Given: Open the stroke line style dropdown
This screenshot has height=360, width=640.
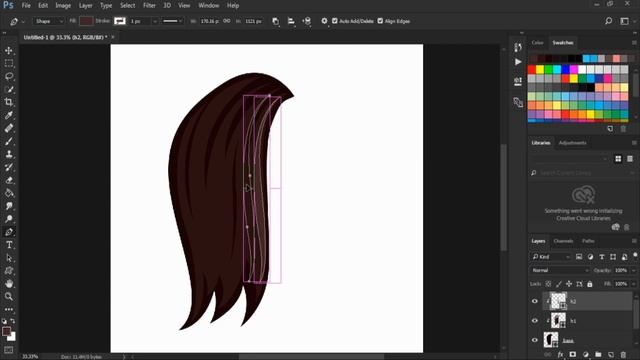Looking at the screenshot, I should point(172,21).
